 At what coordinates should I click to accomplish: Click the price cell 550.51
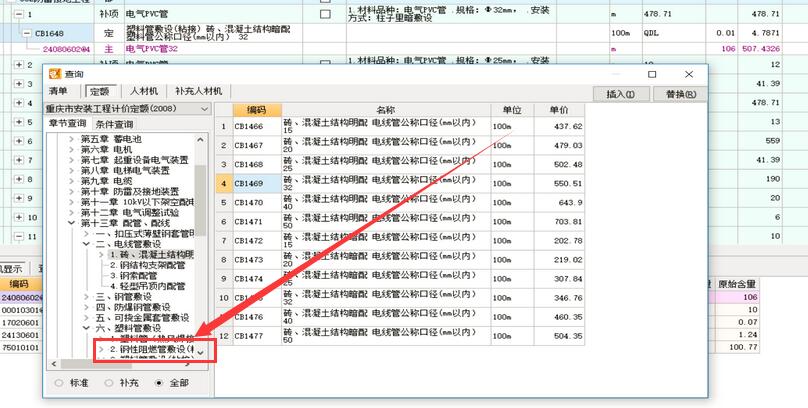(559, 183)
